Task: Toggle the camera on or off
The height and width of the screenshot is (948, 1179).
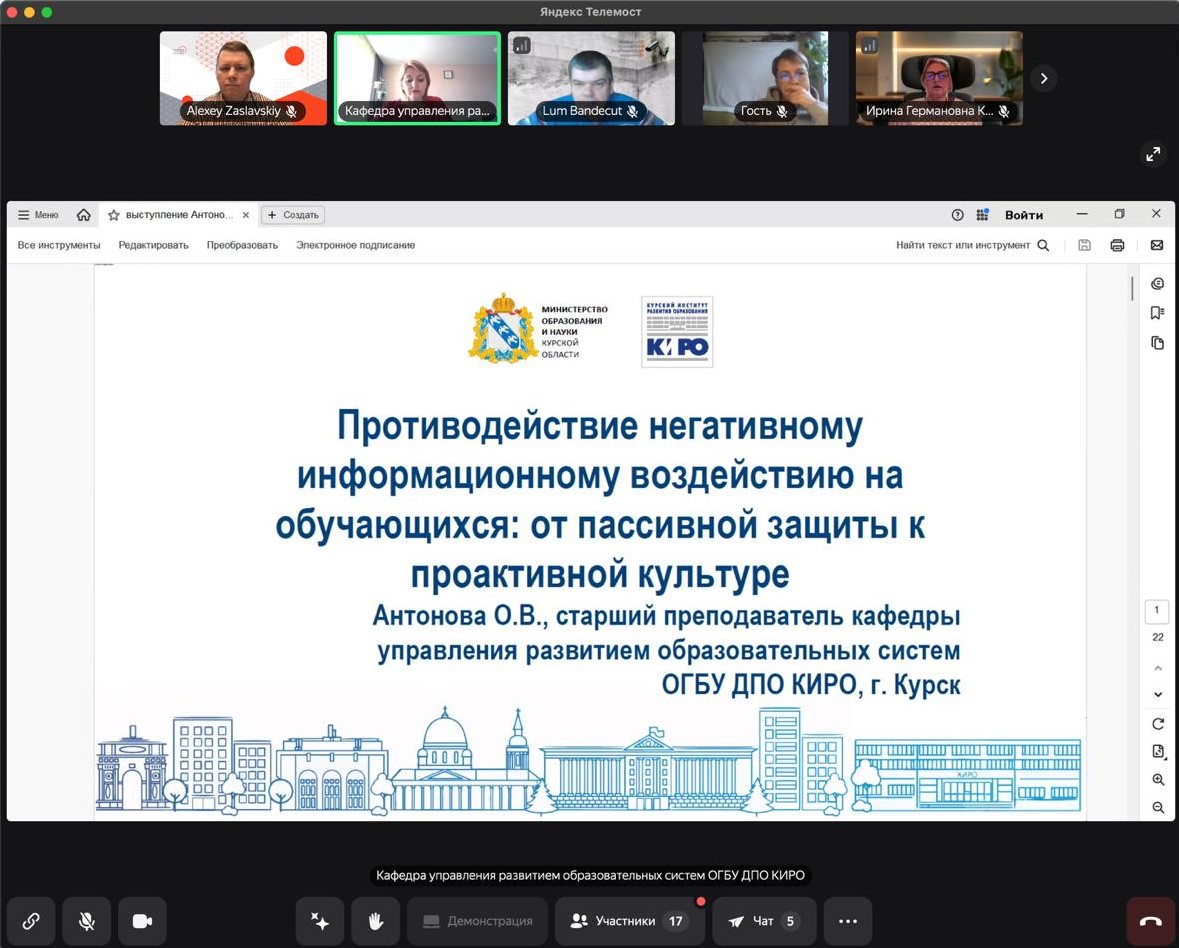Action: (x=142, y=921)
